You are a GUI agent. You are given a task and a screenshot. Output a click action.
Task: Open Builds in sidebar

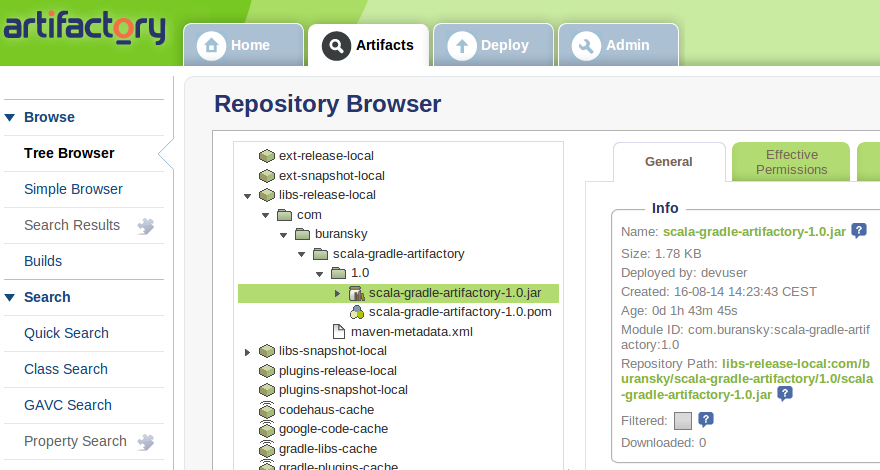coord(43,261)
